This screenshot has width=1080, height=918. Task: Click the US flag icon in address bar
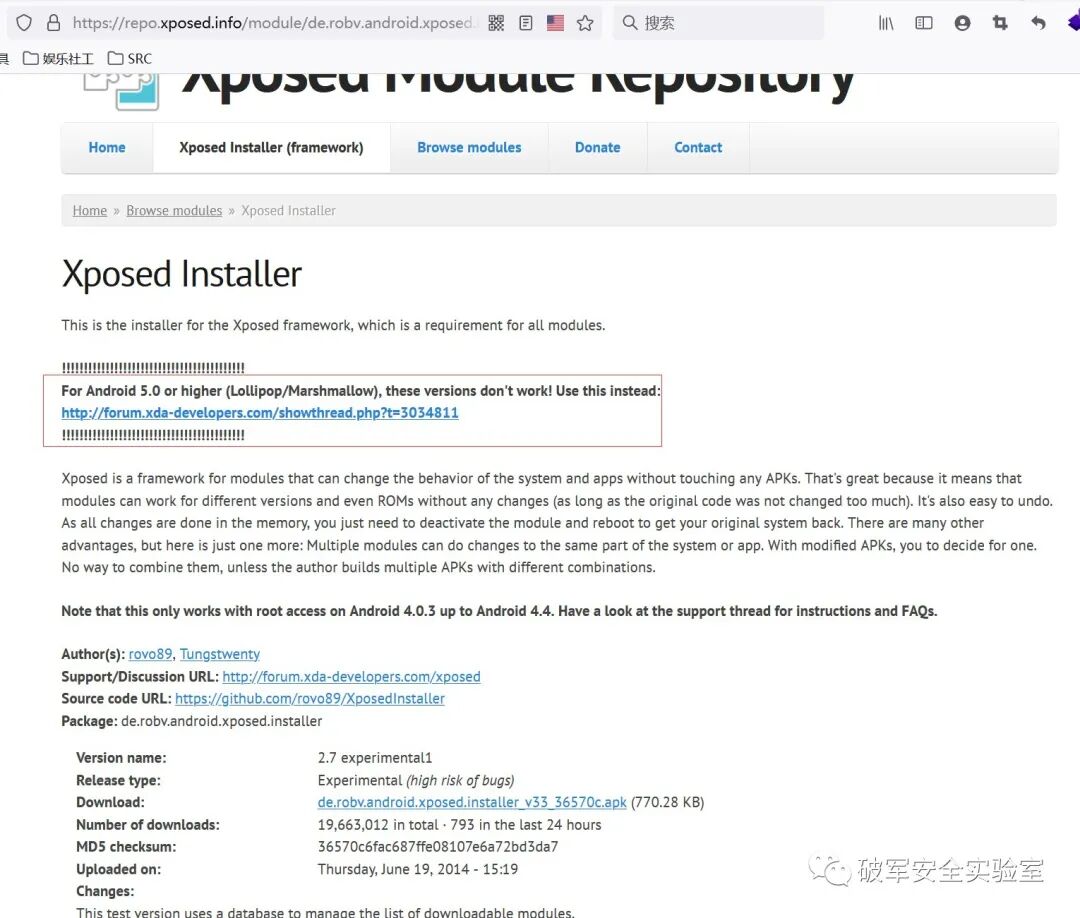tap(555, 23)
